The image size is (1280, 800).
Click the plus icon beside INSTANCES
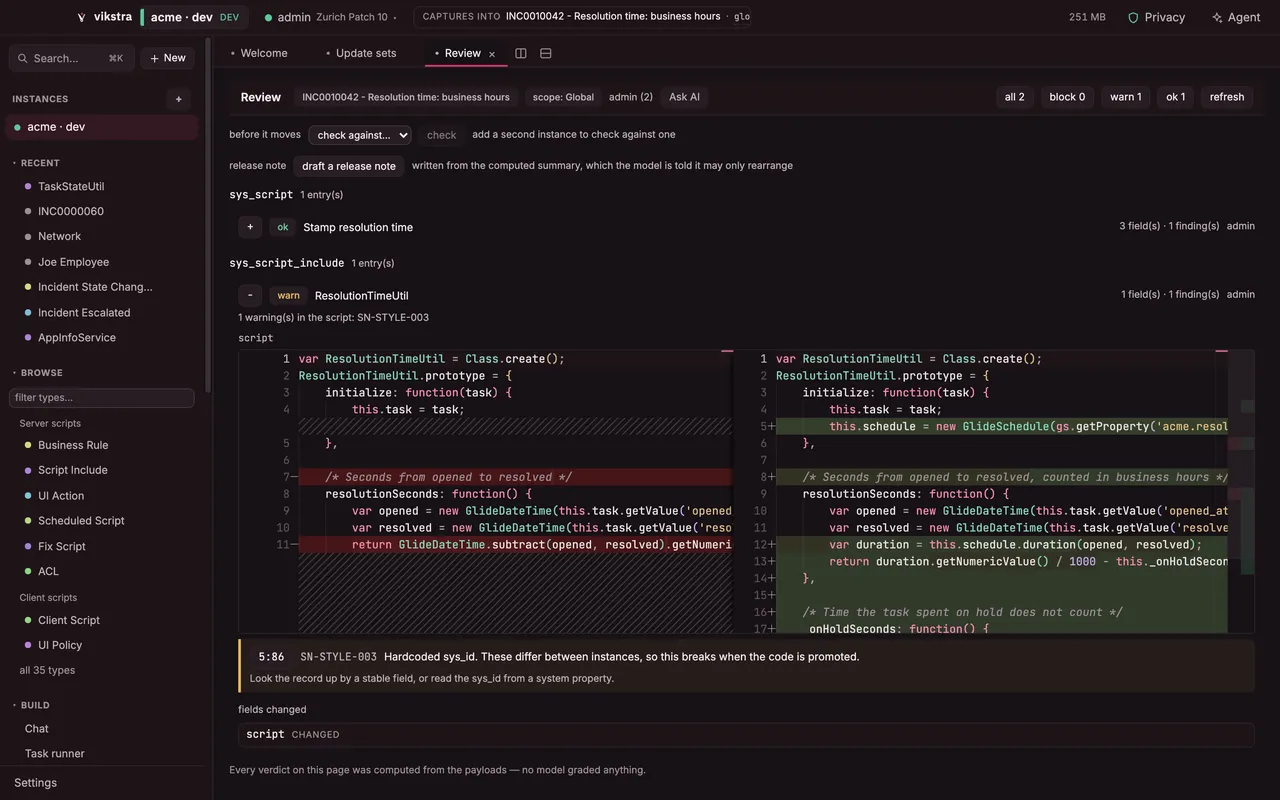179,99
